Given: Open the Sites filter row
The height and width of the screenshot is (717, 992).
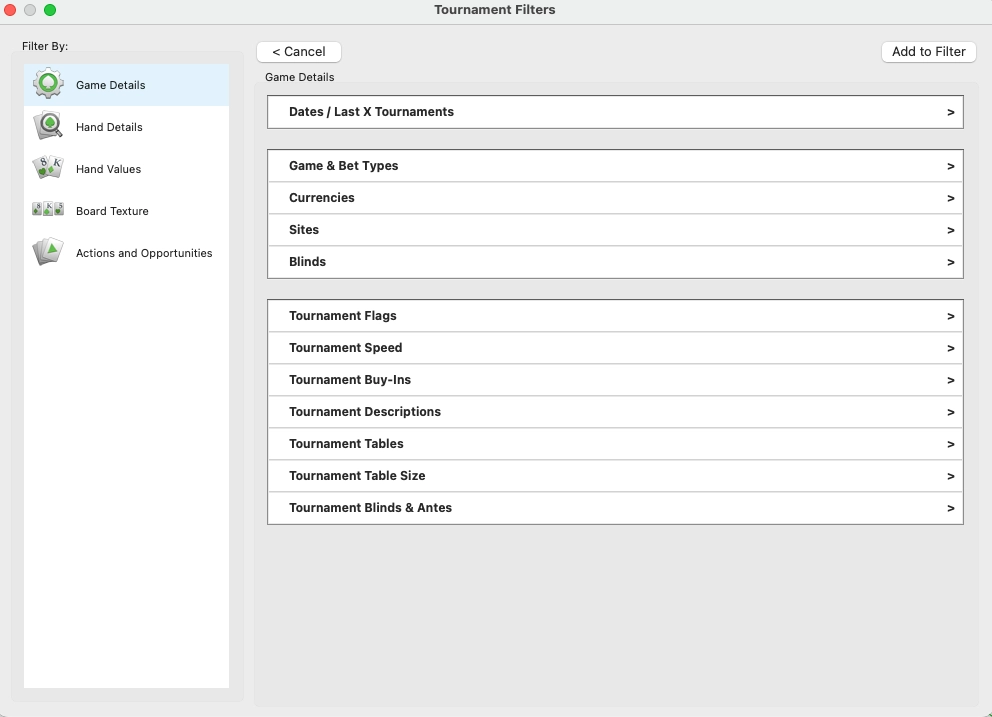Looking at the screenshot, I should (x=615, y=230).
